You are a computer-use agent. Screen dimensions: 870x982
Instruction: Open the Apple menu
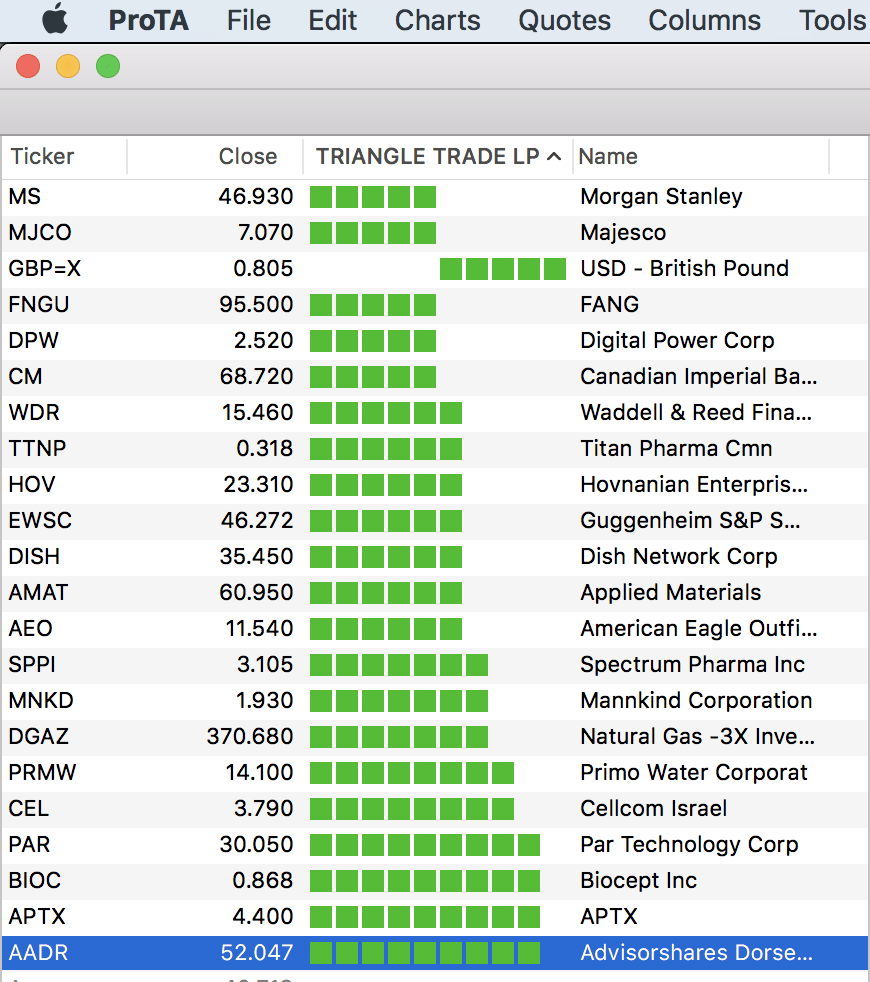55,20
